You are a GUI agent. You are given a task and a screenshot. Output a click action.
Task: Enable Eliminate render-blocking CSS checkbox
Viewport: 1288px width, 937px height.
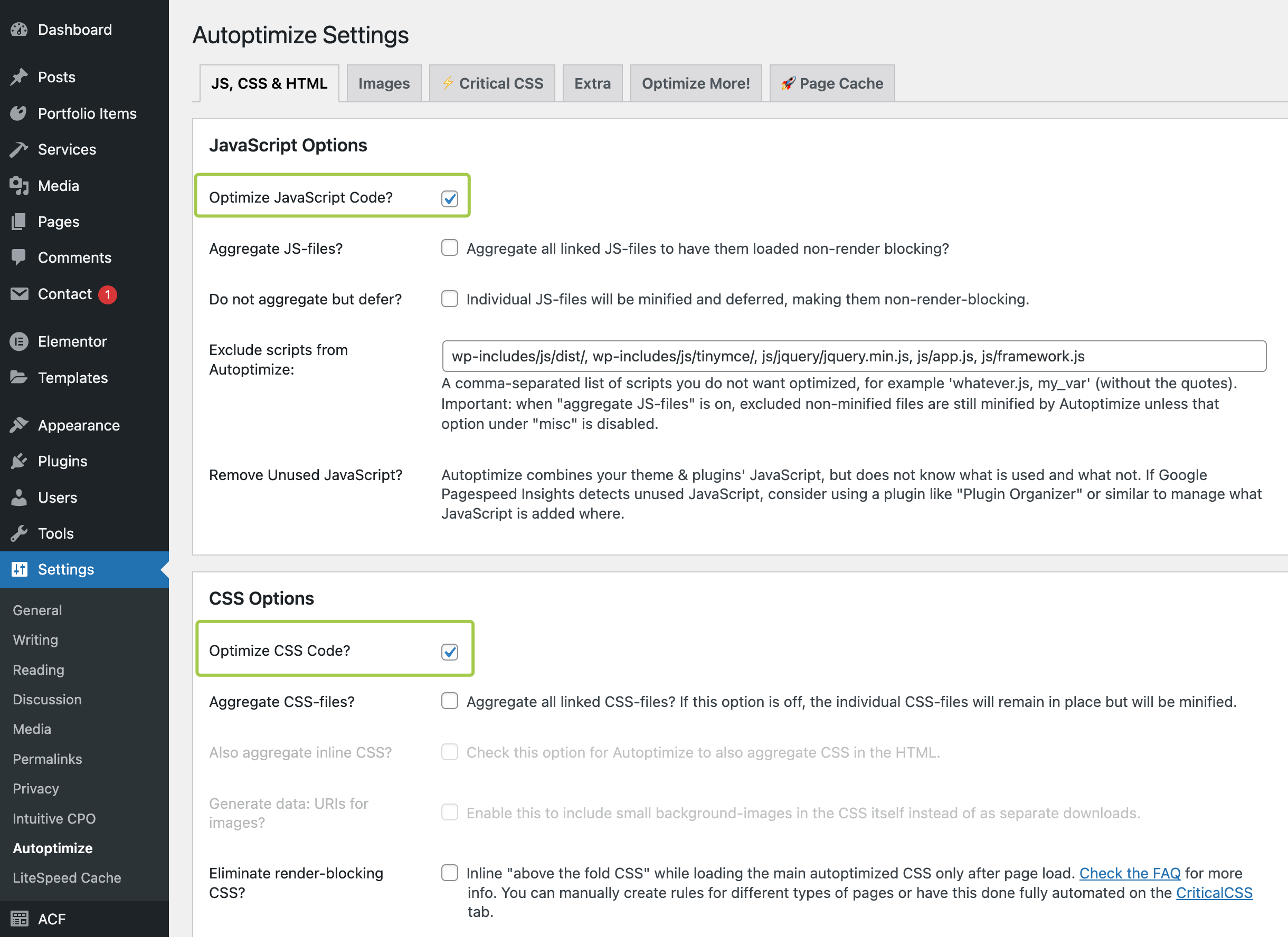449,872
